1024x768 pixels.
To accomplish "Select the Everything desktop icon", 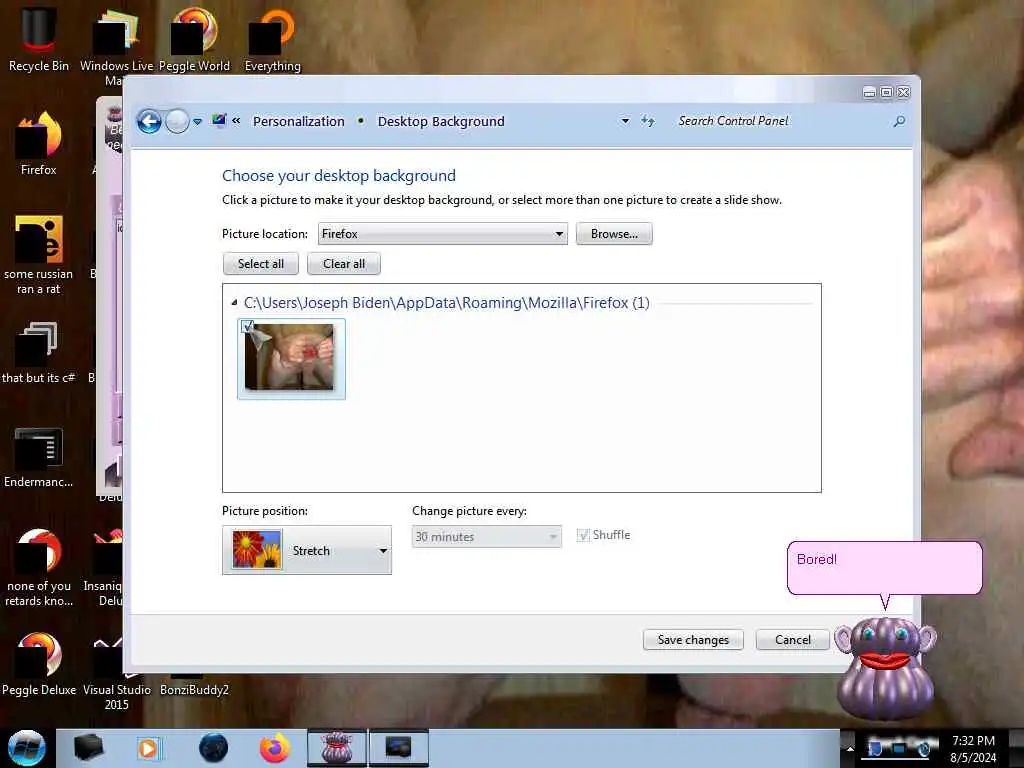I will [272, 39].
